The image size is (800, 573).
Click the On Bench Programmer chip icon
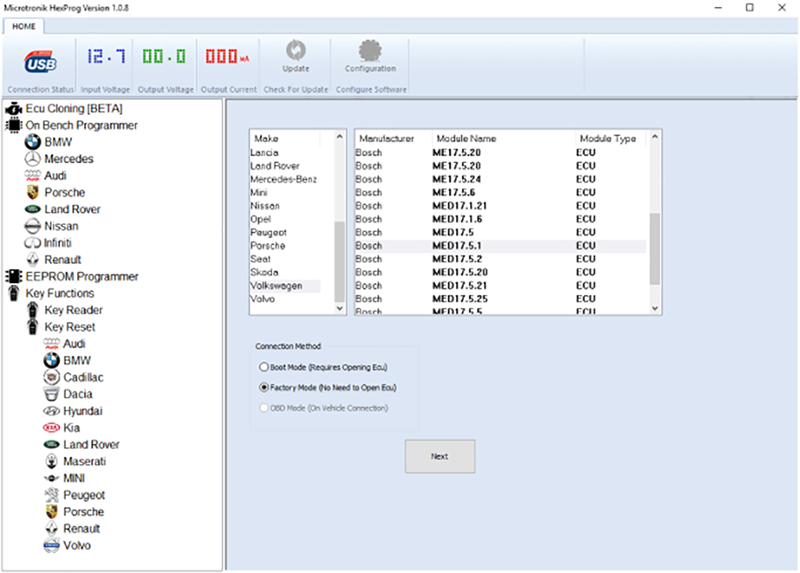(14, 125)
